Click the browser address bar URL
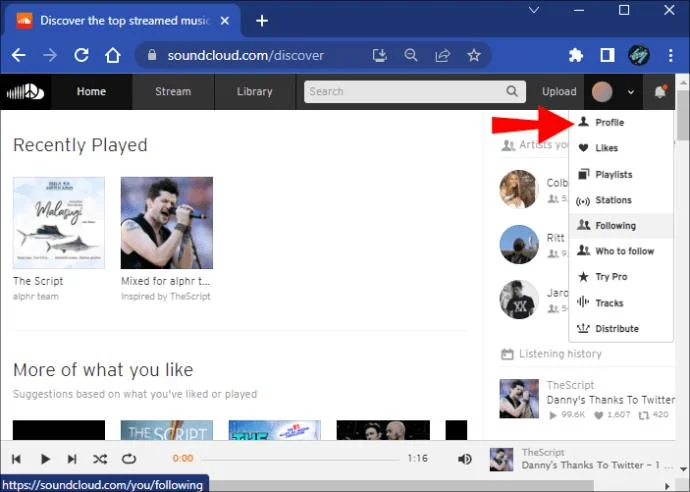The height and width of the screenshot is (492, 690). (x=246, y=55)
